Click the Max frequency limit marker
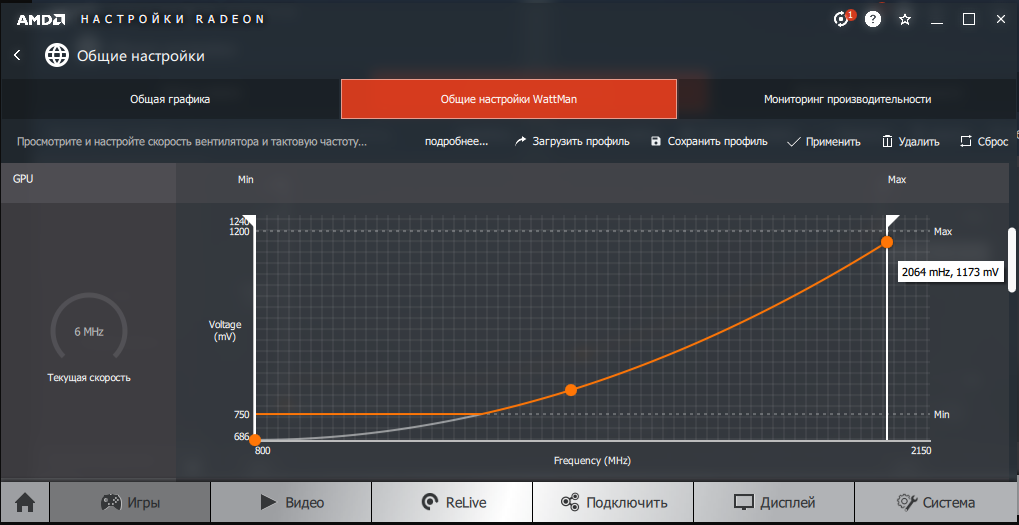This screenshot has width=1019, height=525. (x=892, y=221)
